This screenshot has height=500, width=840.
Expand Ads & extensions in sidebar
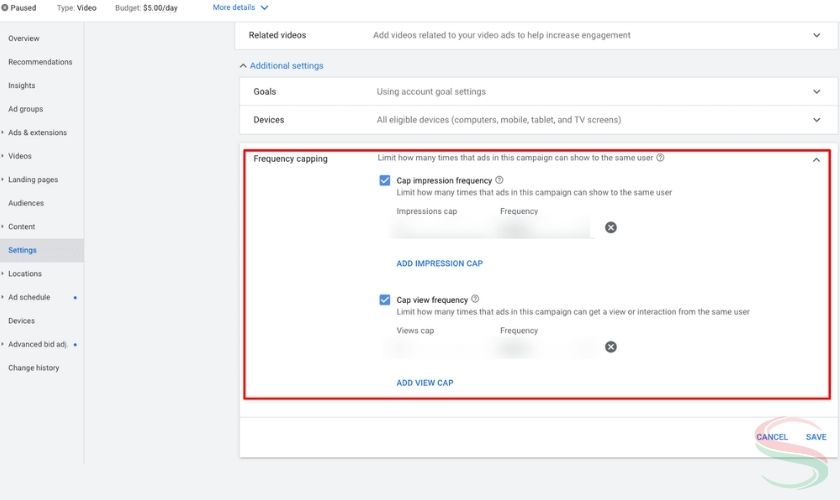(x=2, y=132)
